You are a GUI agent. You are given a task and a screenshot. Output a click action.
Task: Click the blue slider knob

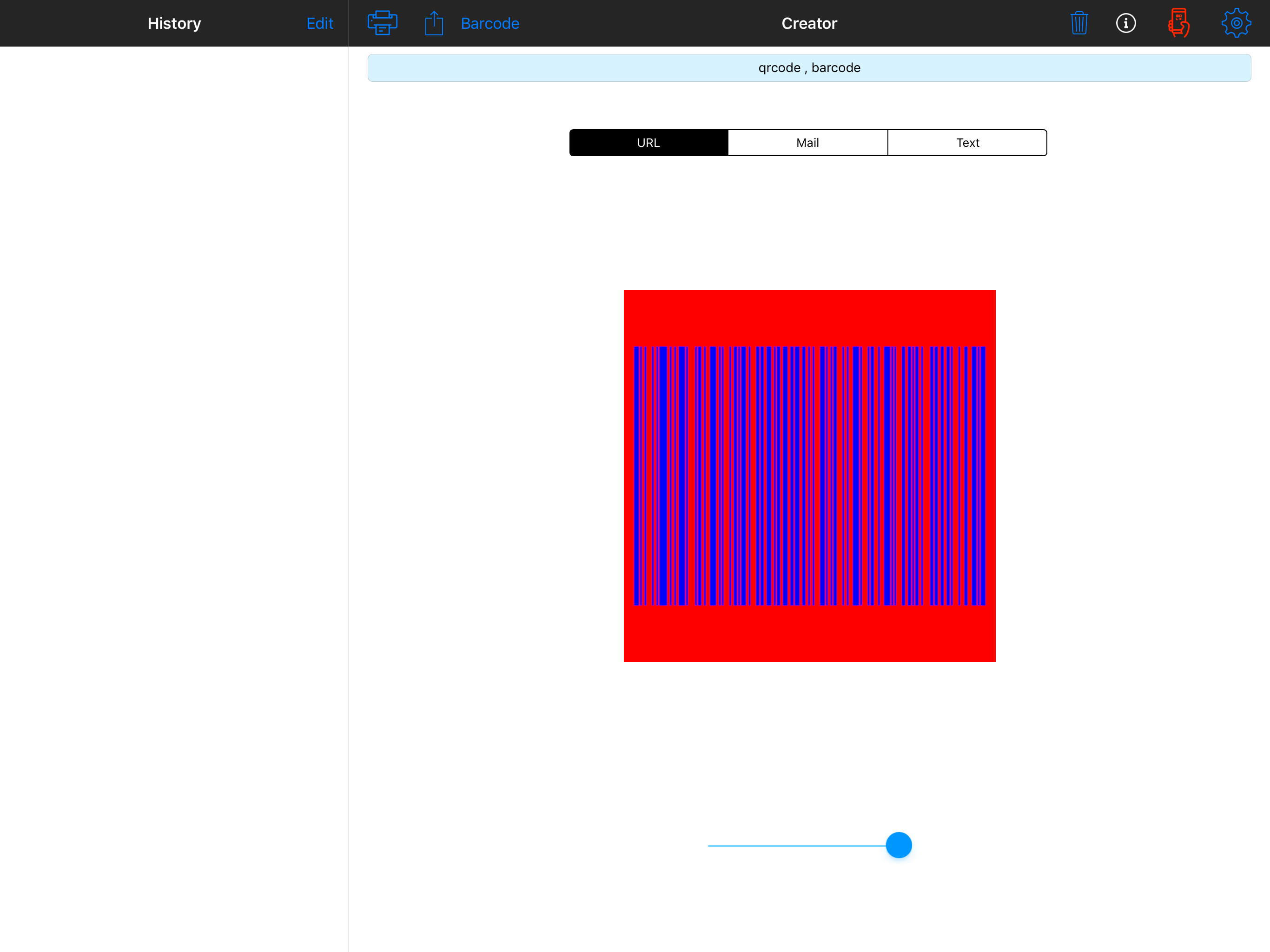[x=899, y=845]
